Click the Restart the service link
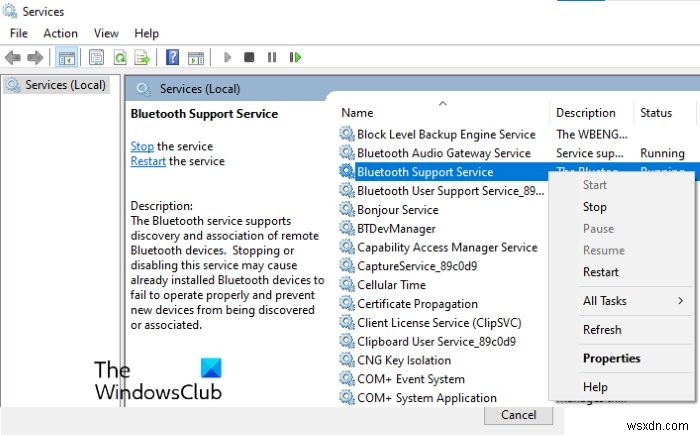Screen dimensions: 700x436 point(148,161)
